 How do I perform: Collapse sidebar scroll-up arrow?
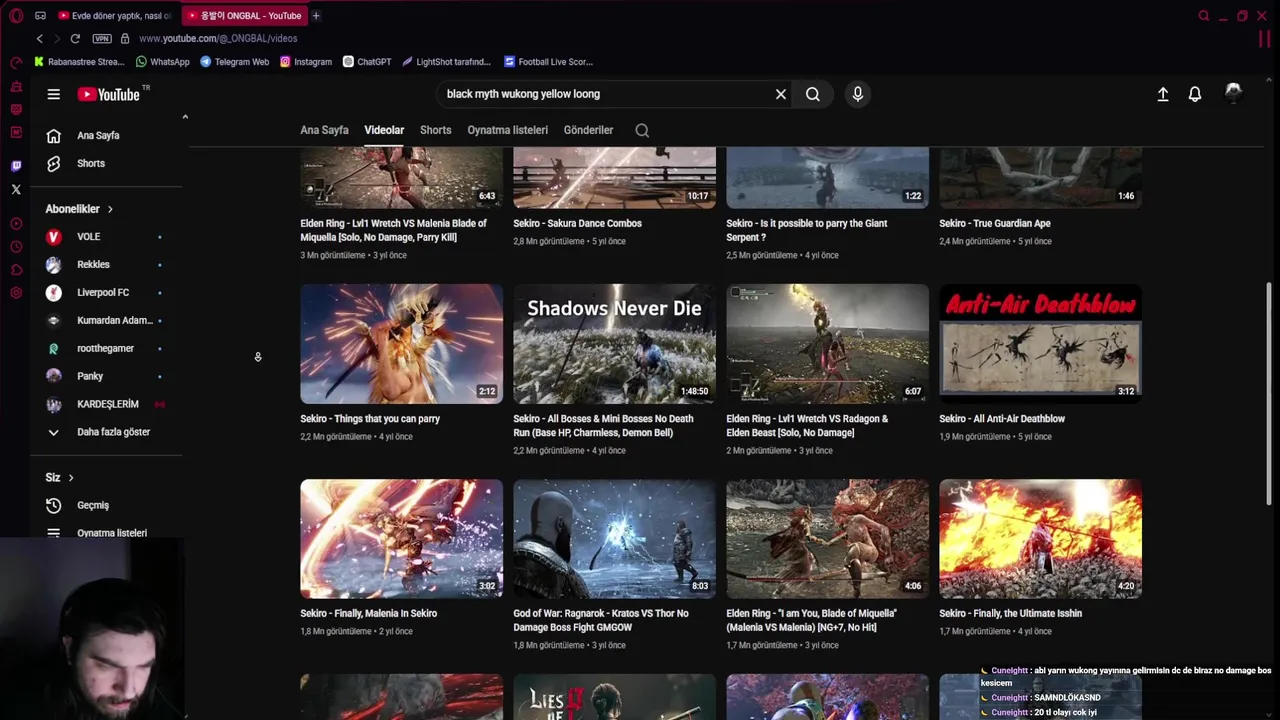[185, 117]
